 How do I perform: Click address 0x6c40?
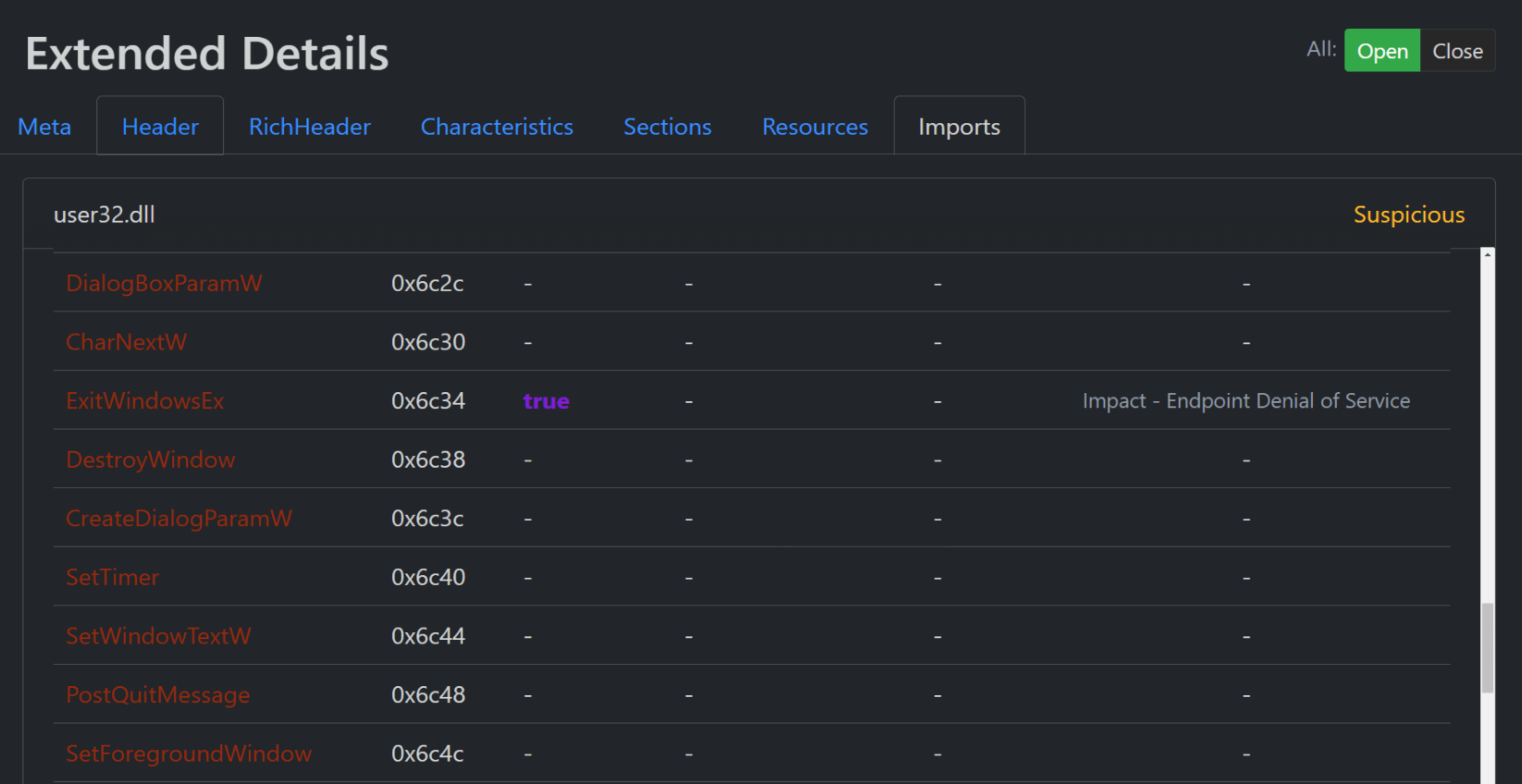pyautogui.click(x=428, y=577)
